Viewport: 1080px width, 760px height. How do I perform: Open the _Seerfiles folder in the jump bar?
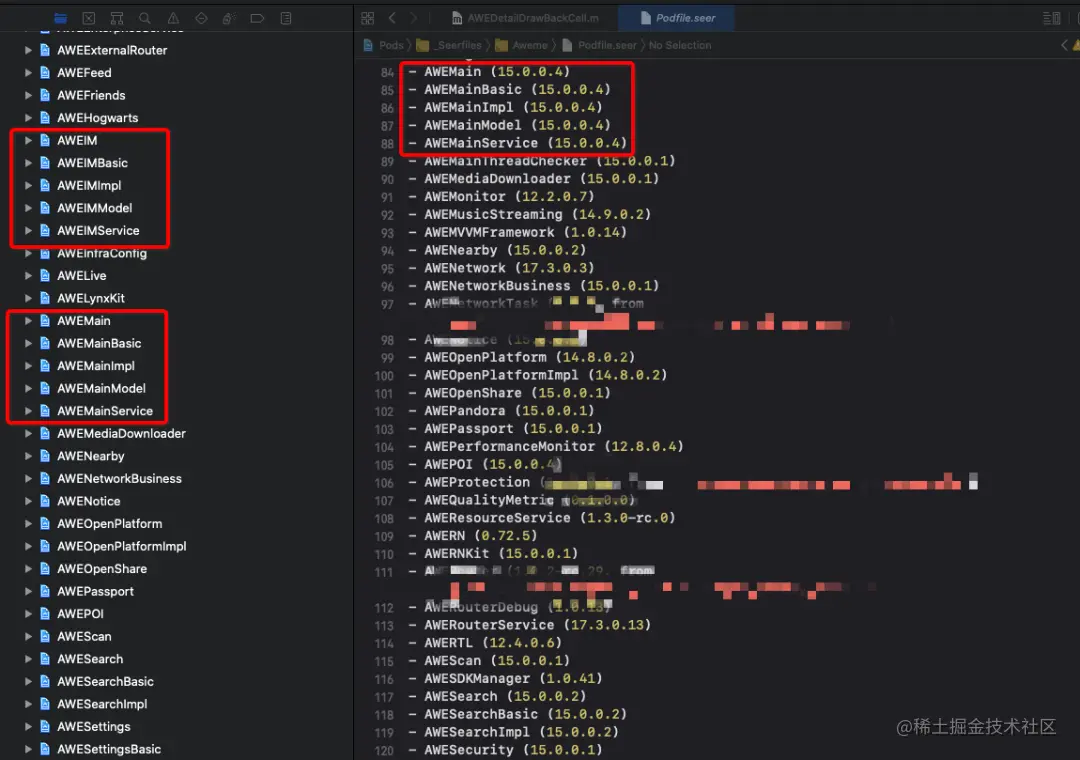click(449, 45)
